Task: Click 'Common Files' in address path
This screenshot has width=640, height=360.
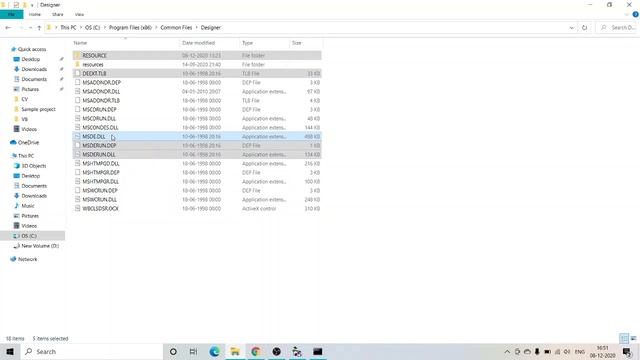Action: [176, 28]
